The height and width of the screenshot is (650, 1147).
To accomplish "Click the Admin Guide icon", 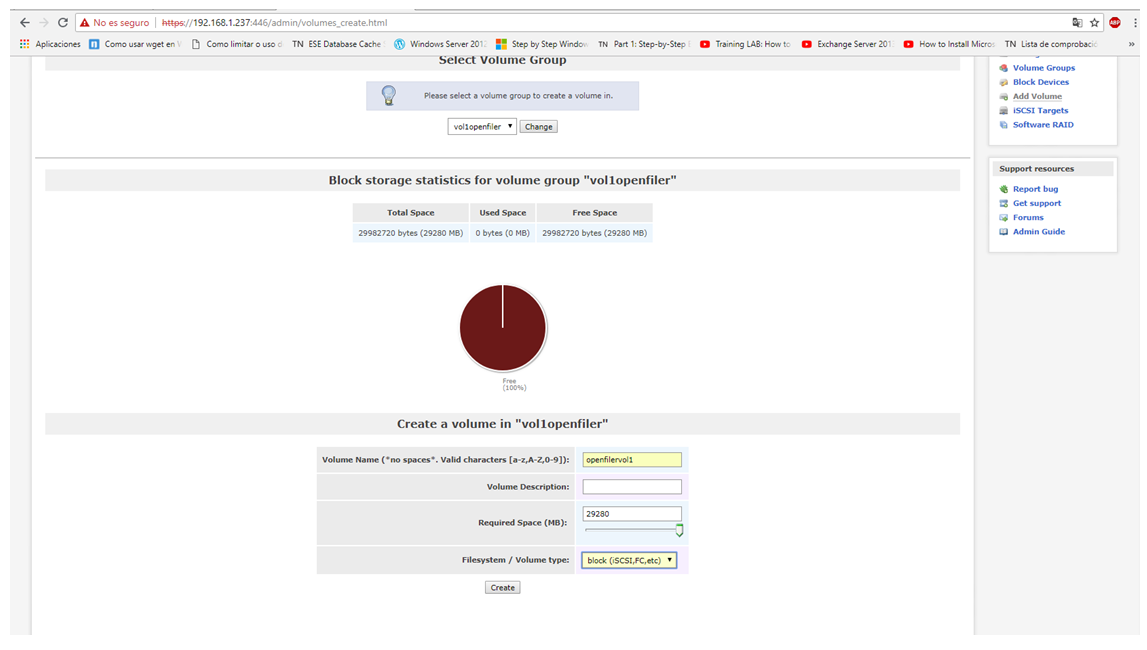I will pos(1004,232).
